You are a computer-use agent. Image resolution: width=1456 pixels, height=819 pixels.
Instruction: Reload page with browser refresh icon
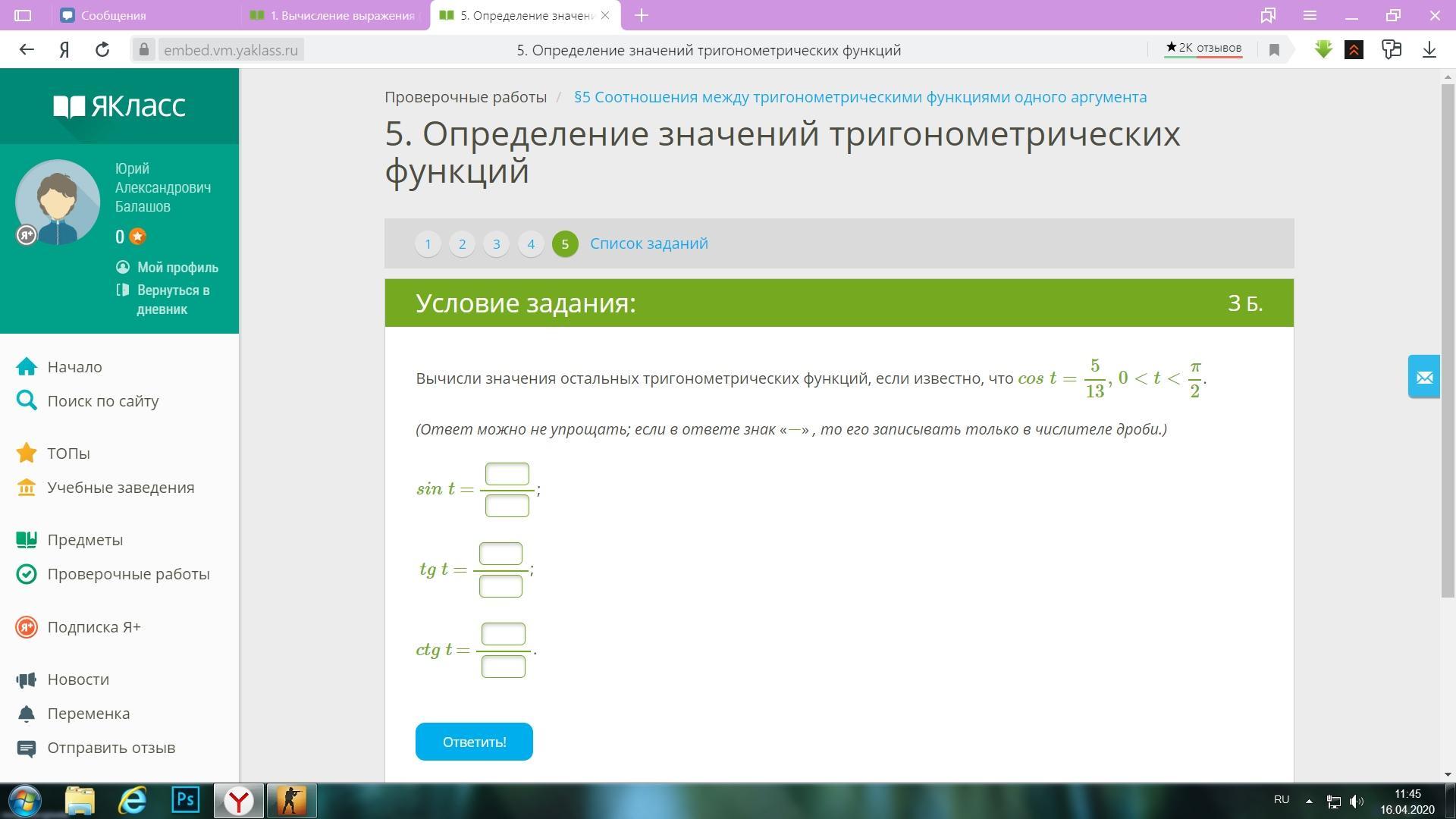click(102, 50)
